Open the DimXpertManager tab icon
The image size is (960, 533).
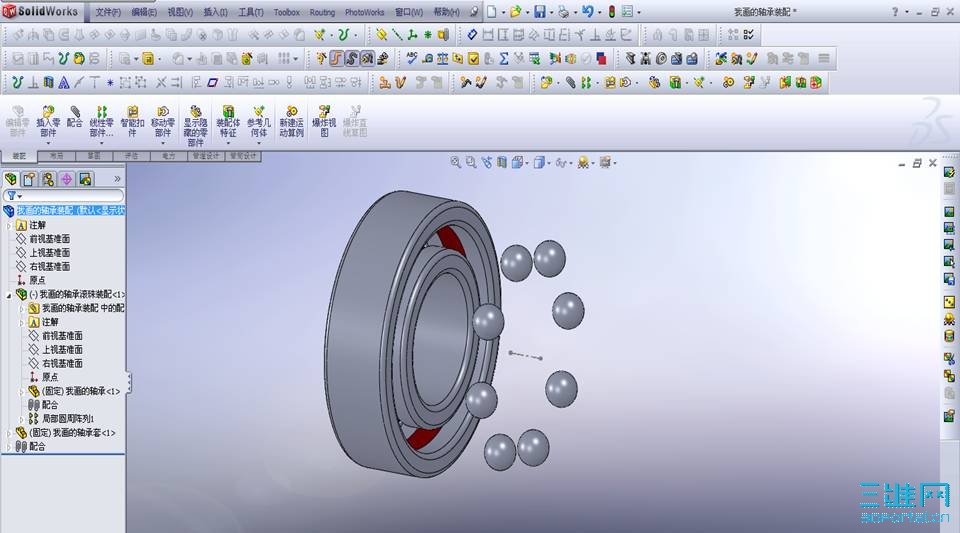click(x=66, y=179)
